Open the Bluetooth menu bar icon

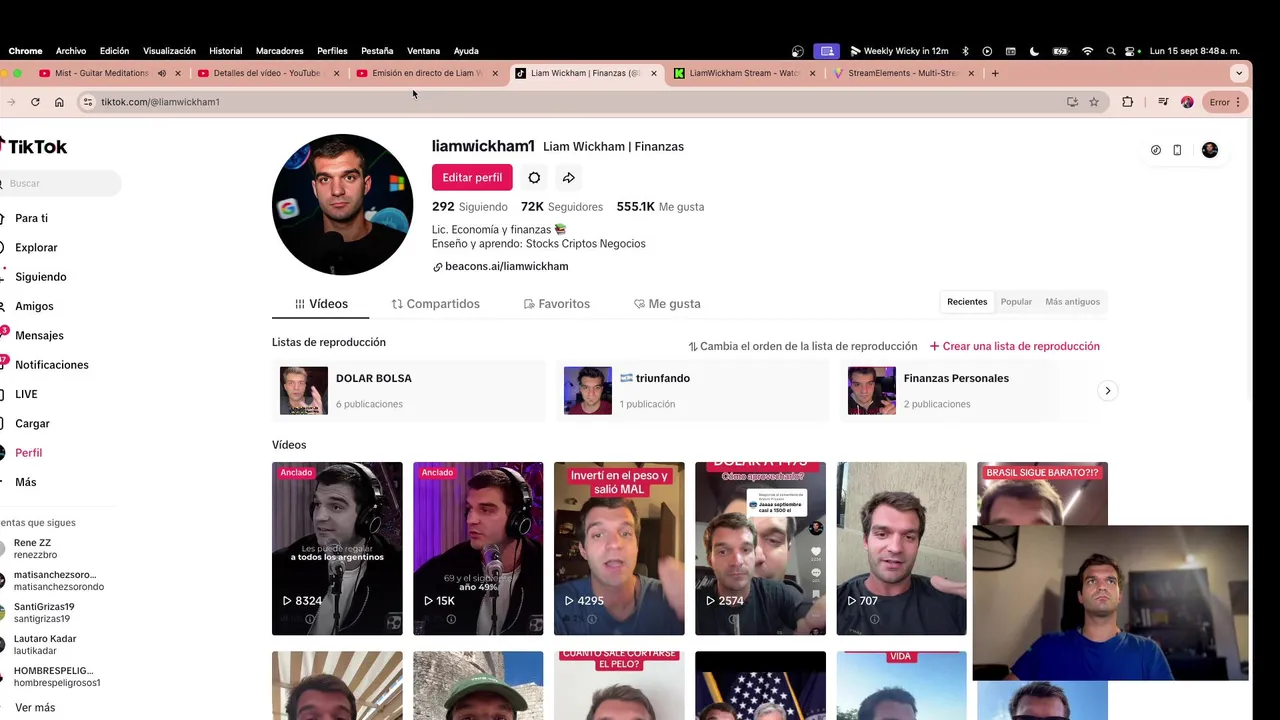[x=965, y=51]
